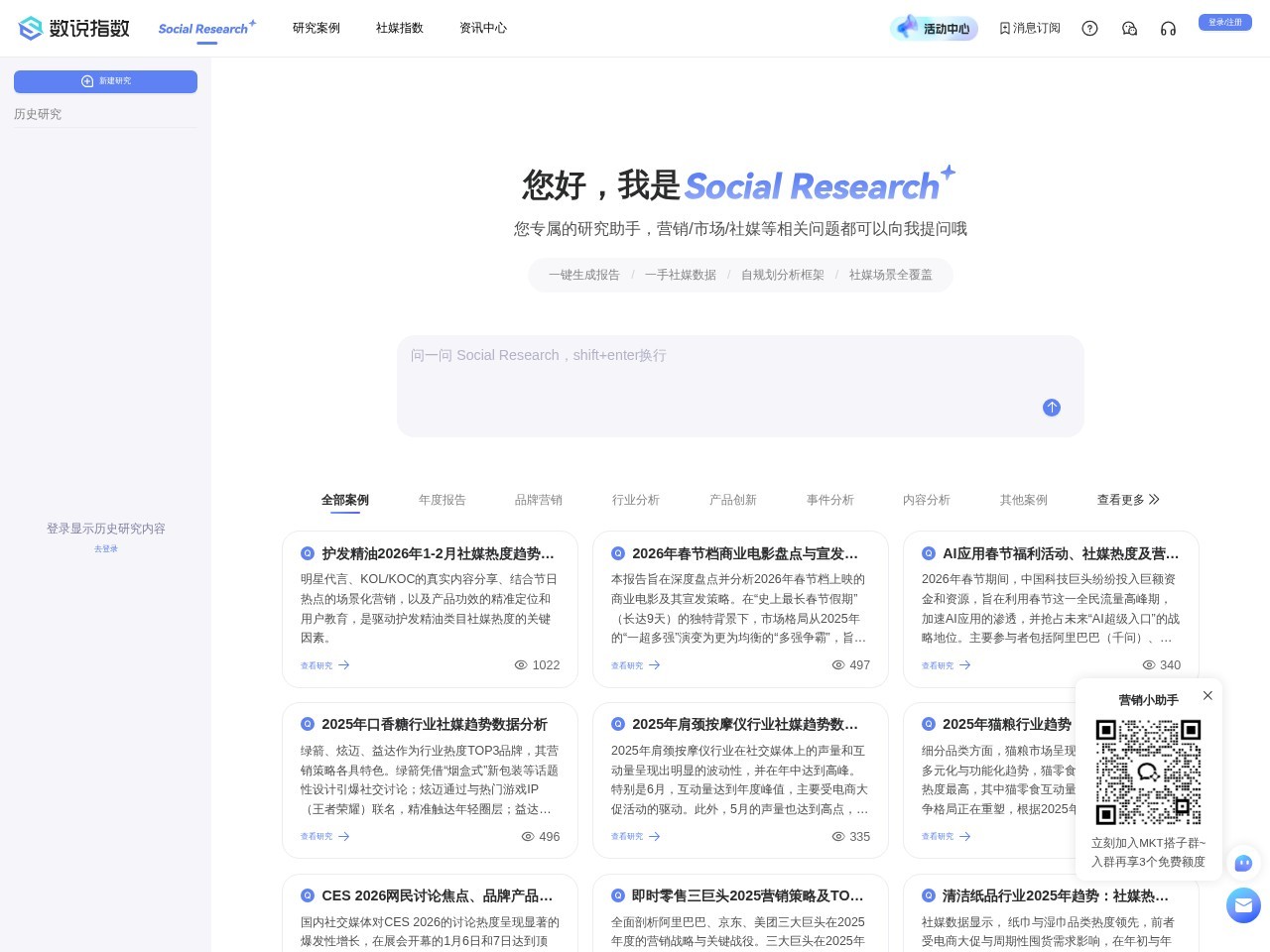Select the 行业分析 tab

(636, 500)
